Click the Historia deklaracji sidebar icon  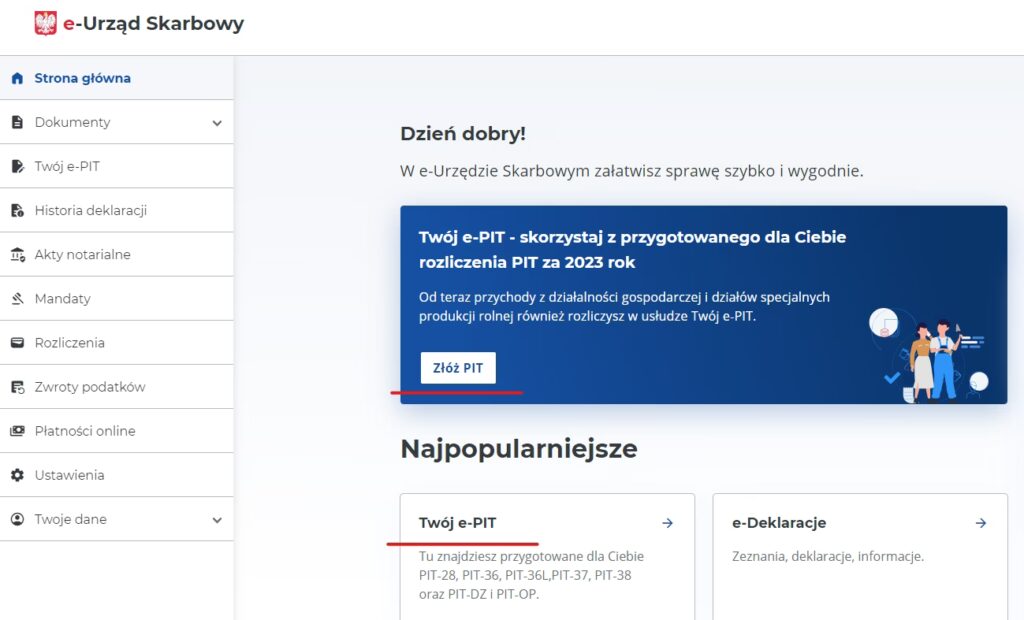tap(17, 211)
